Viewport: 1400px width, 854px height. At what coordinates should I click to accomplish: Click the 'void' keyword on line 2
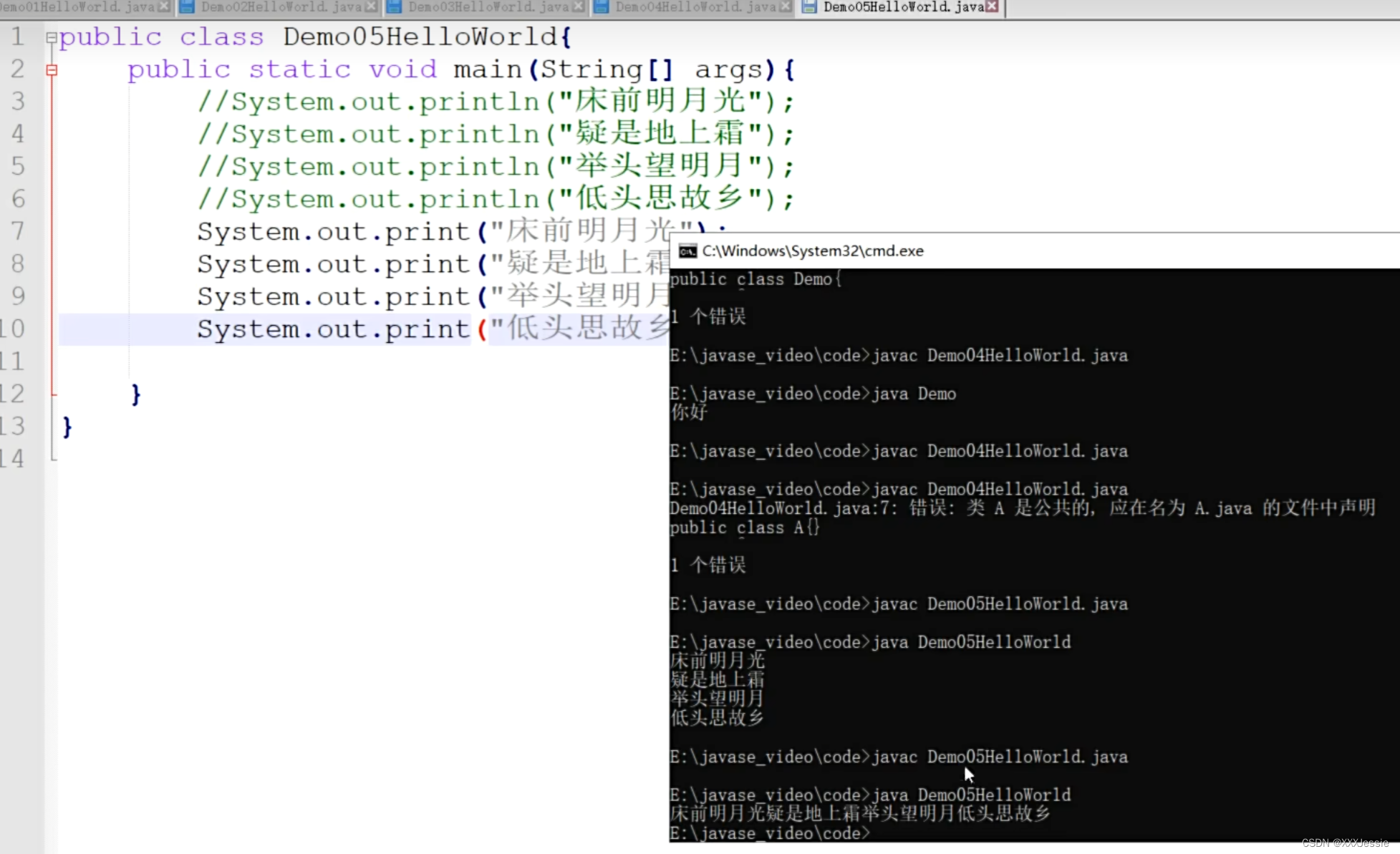pos(402,69)
